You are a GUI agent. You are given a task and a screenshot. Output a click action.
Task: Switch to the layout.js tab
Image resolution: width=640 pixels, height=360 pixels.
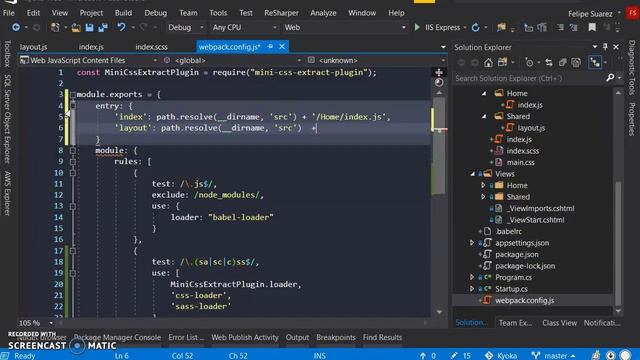[33, 47]
